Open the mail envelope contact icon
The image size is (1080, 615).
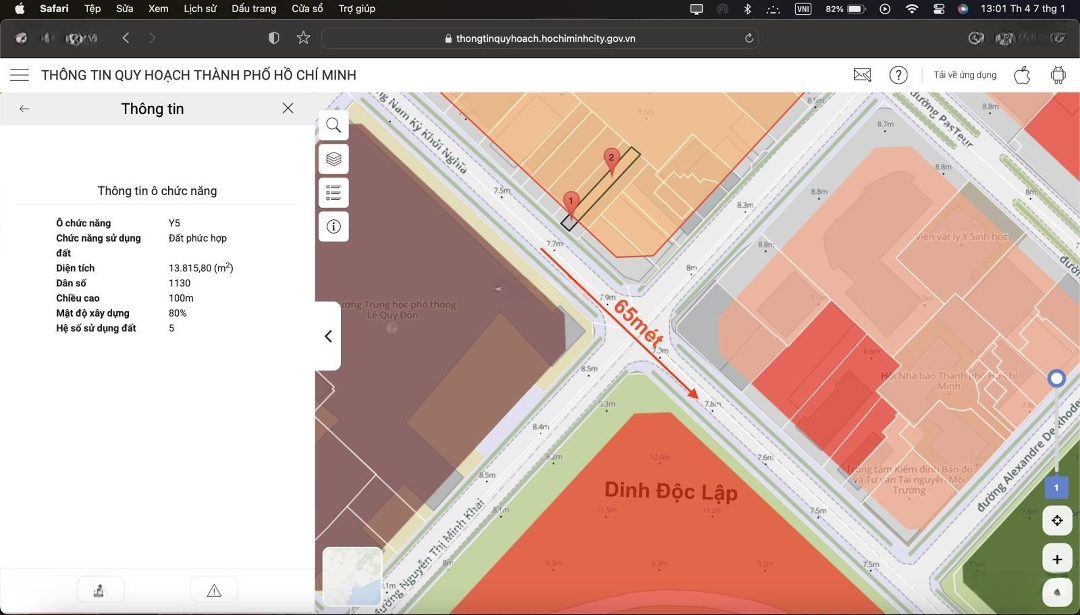coord(862,75)
